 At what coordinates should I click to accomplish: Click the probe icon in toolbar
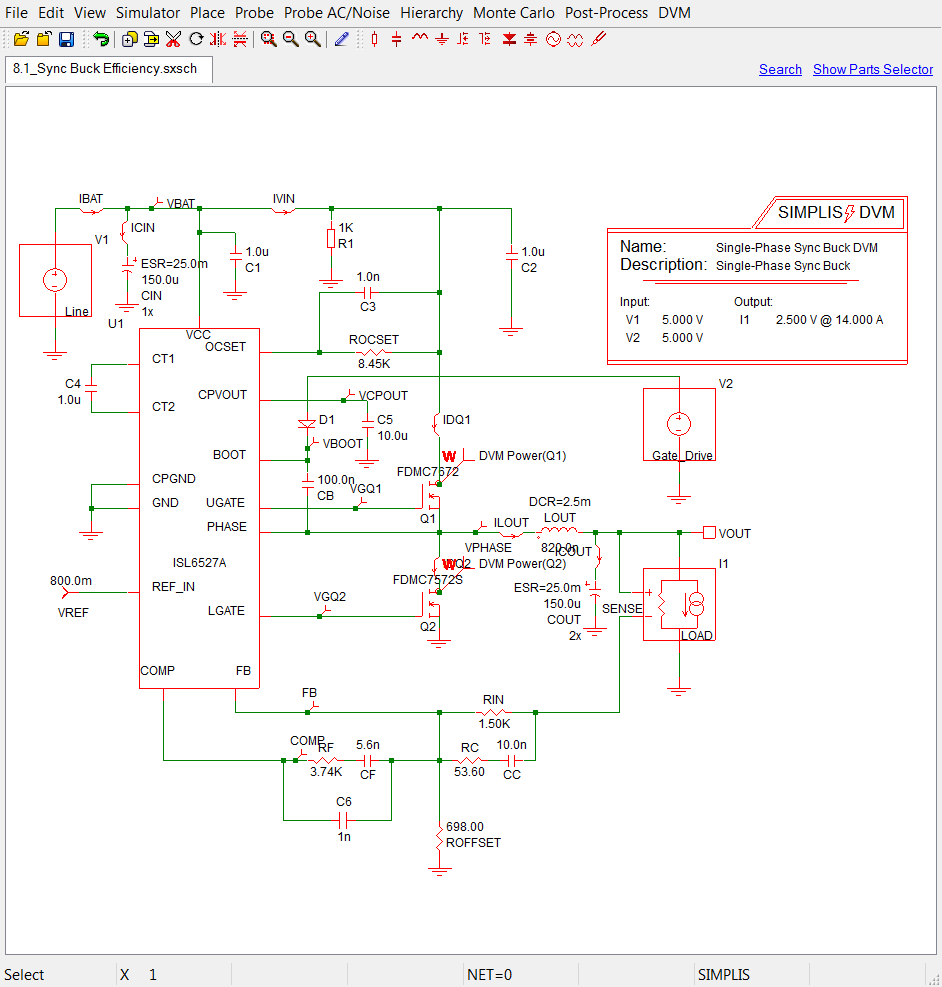[x=598, y=39]
